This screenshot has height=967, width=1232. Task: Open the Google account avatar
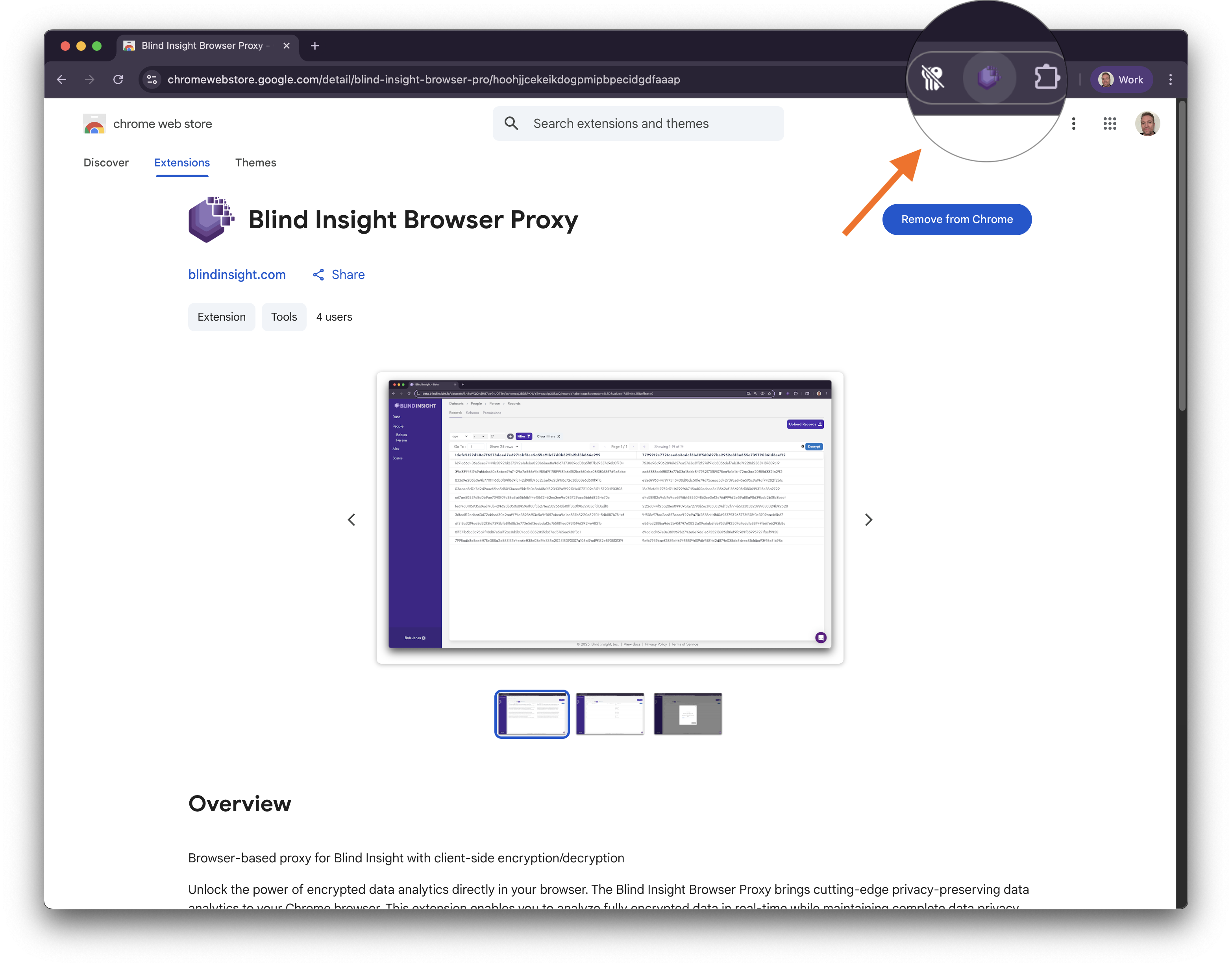click(1147, 124)
